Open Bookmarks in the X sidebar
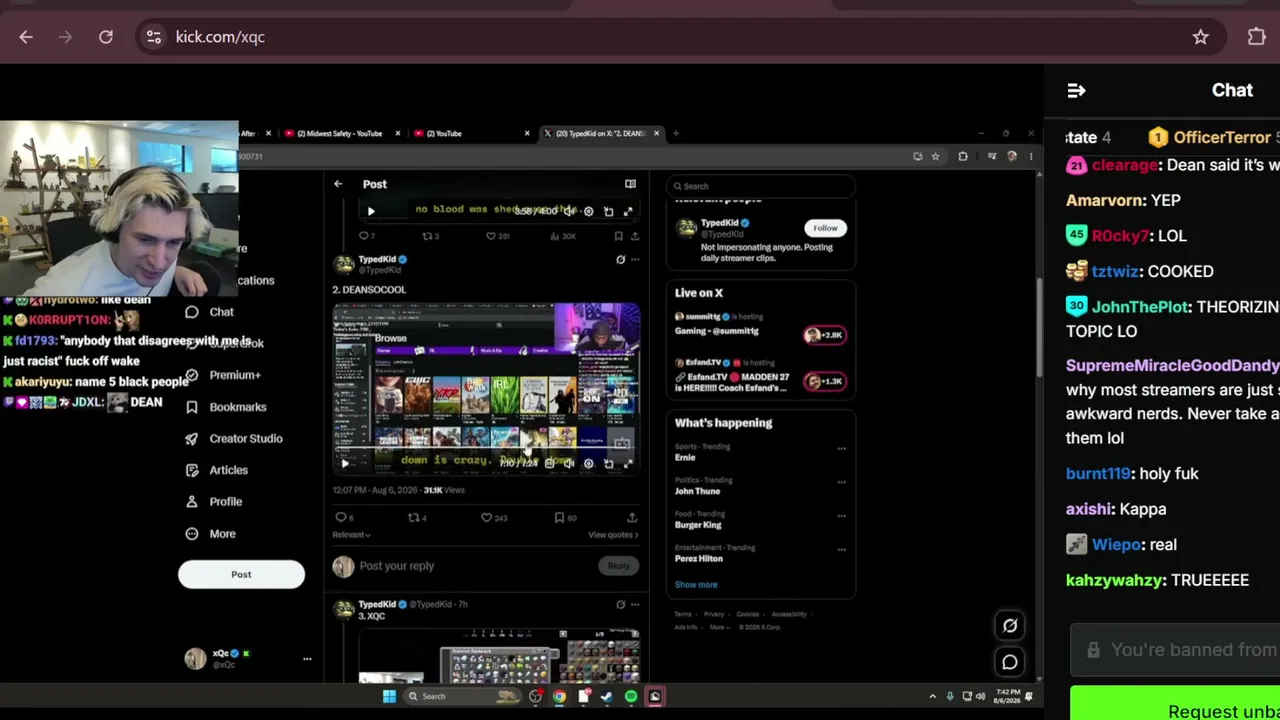Viewport: 1280px width, 720px height. coord(225,407)
